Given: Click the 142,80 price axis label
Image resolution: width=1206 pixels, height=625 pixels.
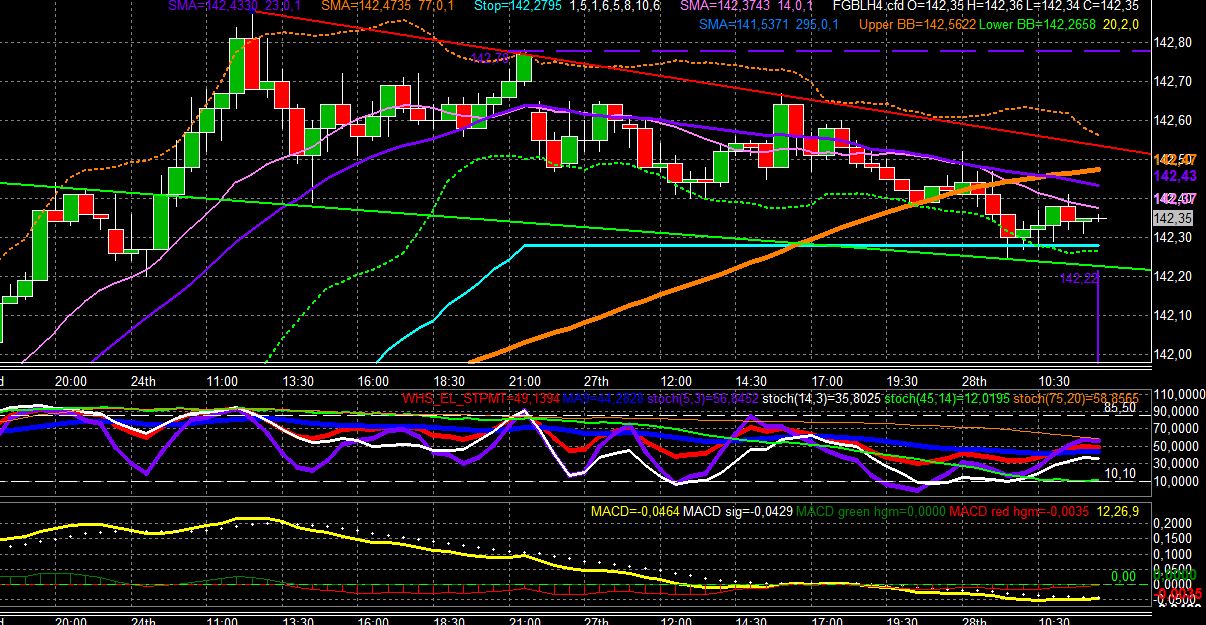Looking at the screenshot, I should pyautogui.click(x=1172, y=43).
